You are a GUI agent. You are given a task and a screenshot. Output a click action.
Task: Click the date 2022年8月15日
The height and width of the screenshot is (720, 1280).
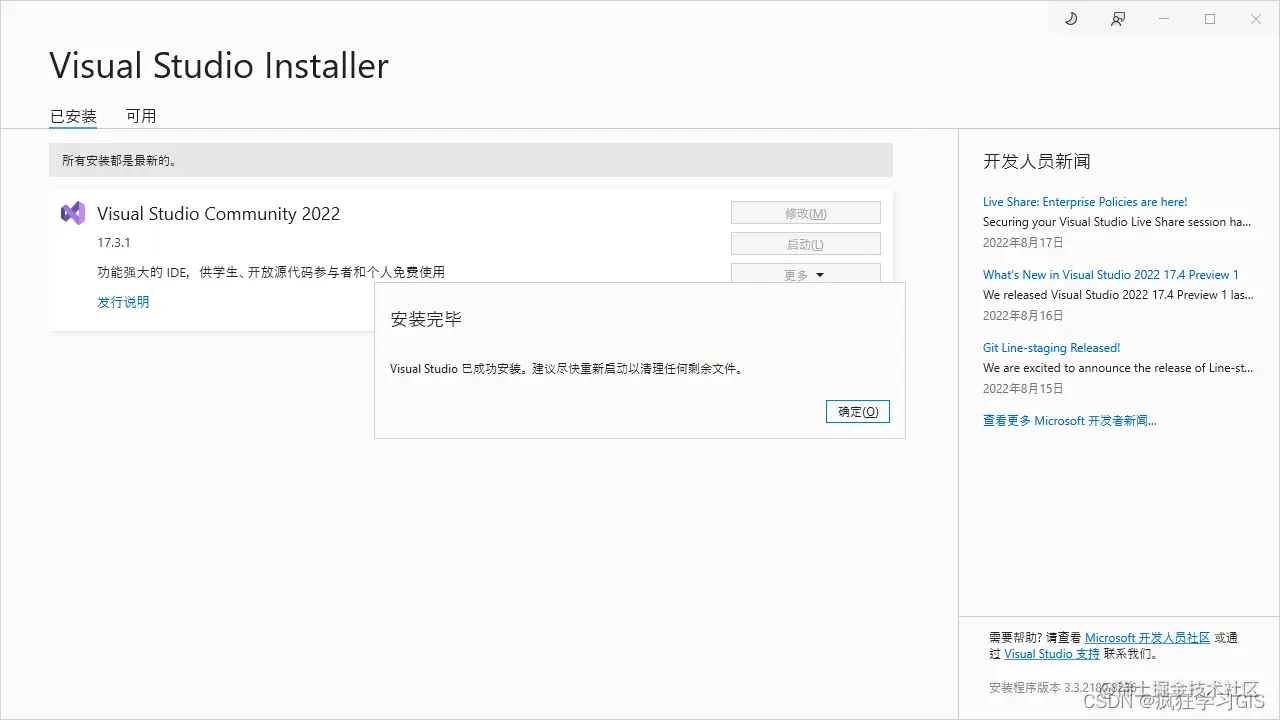[1023, 389]
